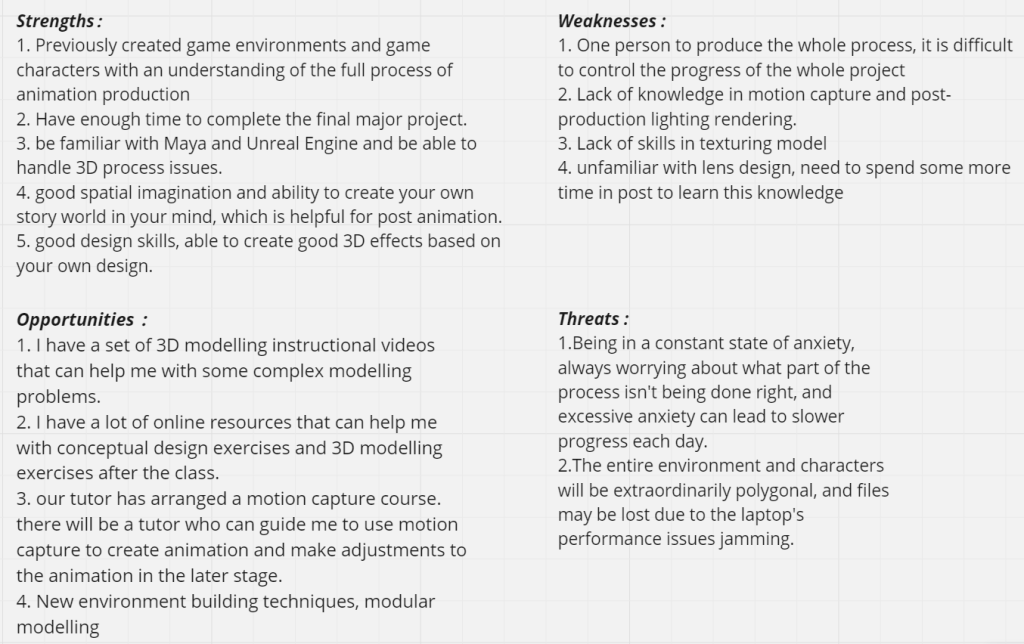1024x644 pixels.
Task: Click the 'Previously created game environments' line
Action: click(223, 45)
